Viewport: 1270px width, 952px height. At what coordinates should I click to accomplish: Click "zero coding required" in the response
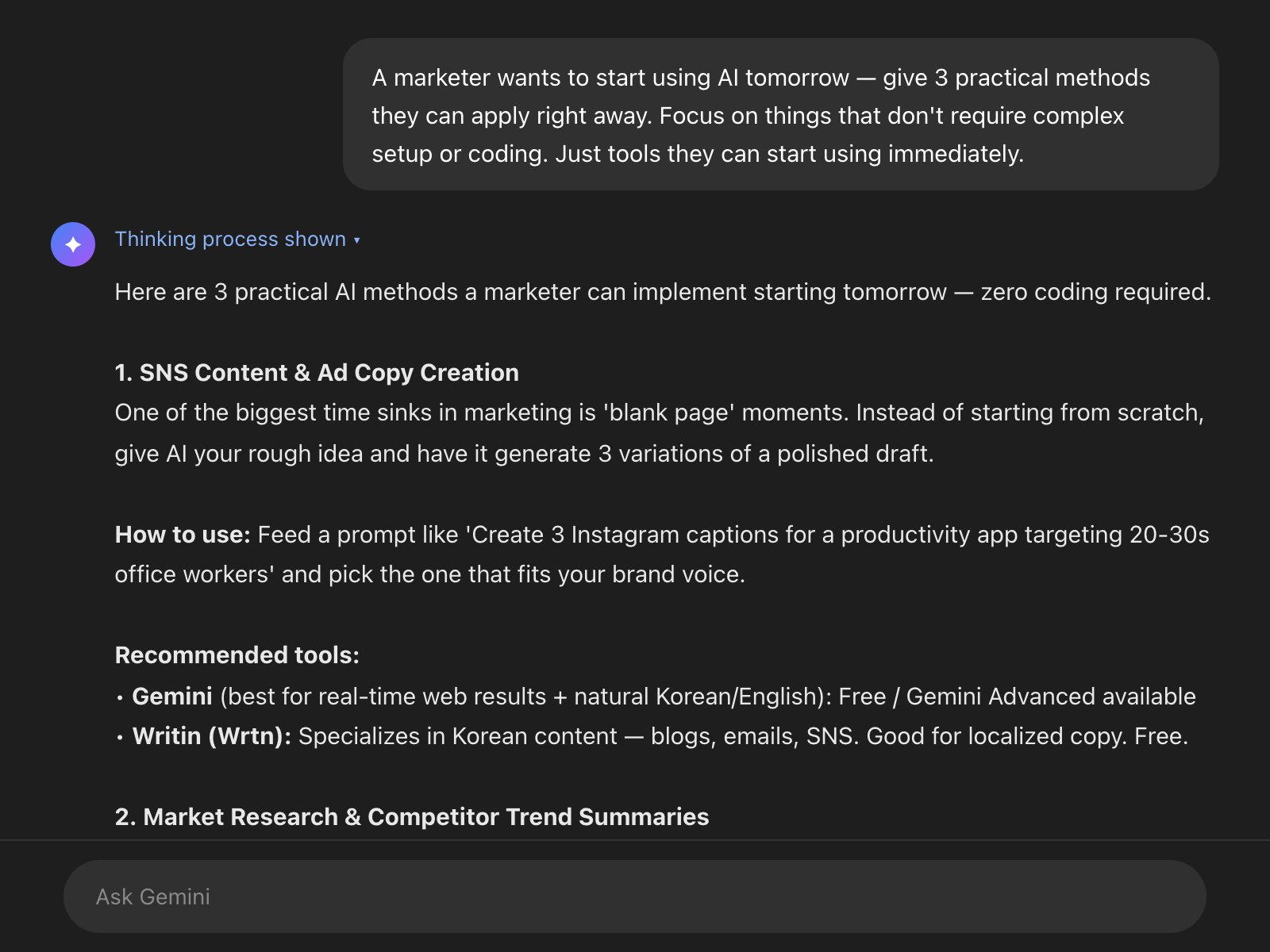1095,292
